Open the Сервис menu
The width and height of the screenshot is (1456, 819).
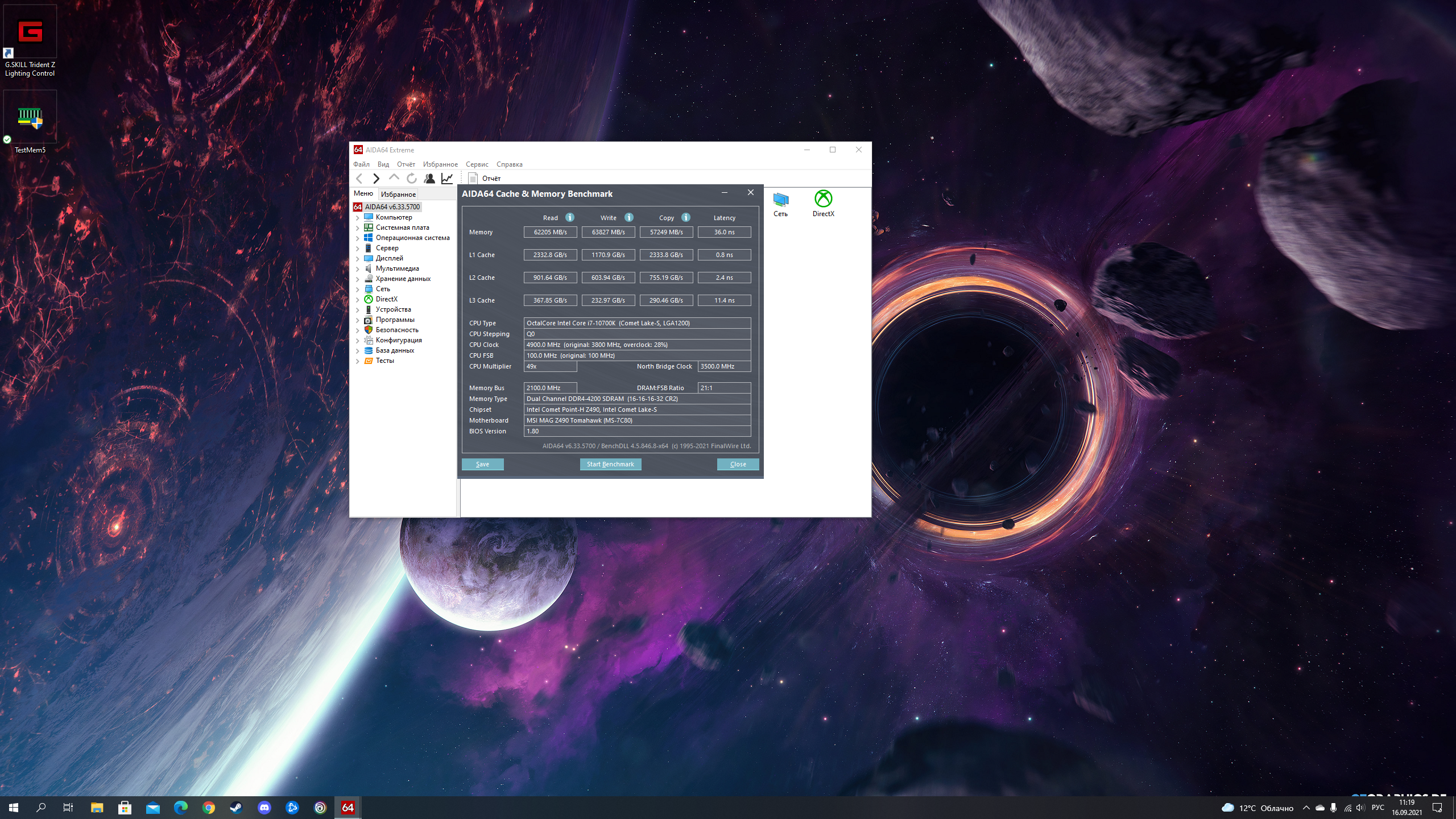coord(477,164)
